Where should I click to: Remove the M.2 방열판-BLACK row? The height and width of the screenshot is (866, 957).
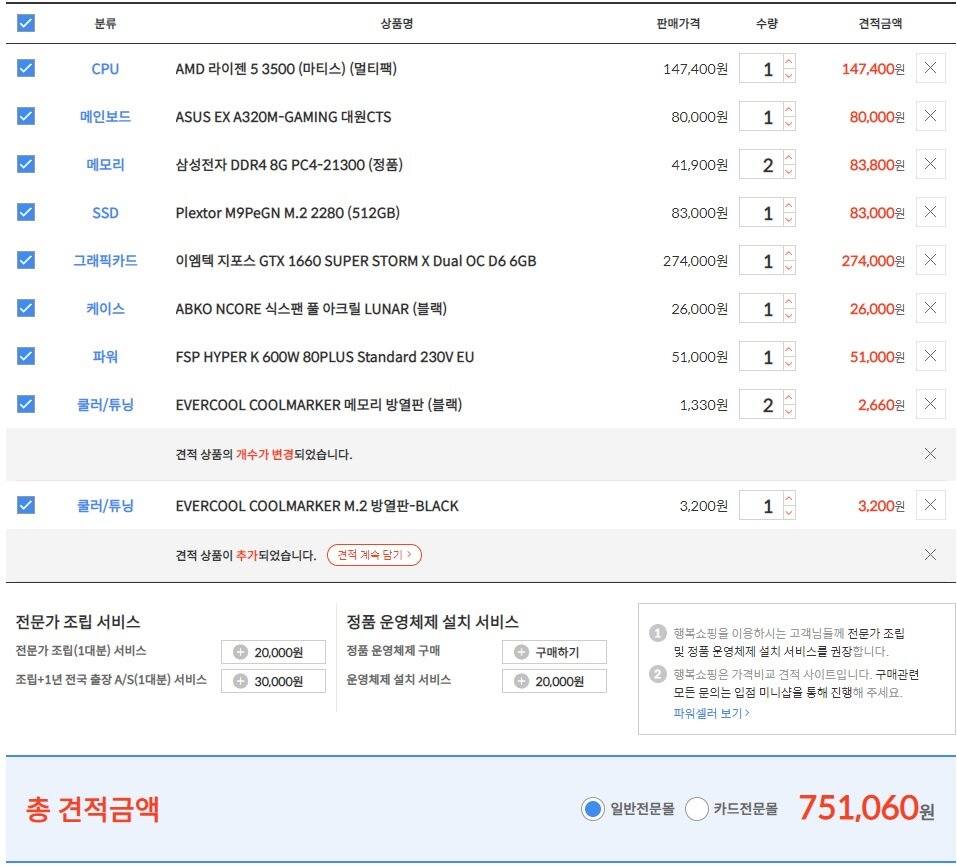(x=930, y=505)
